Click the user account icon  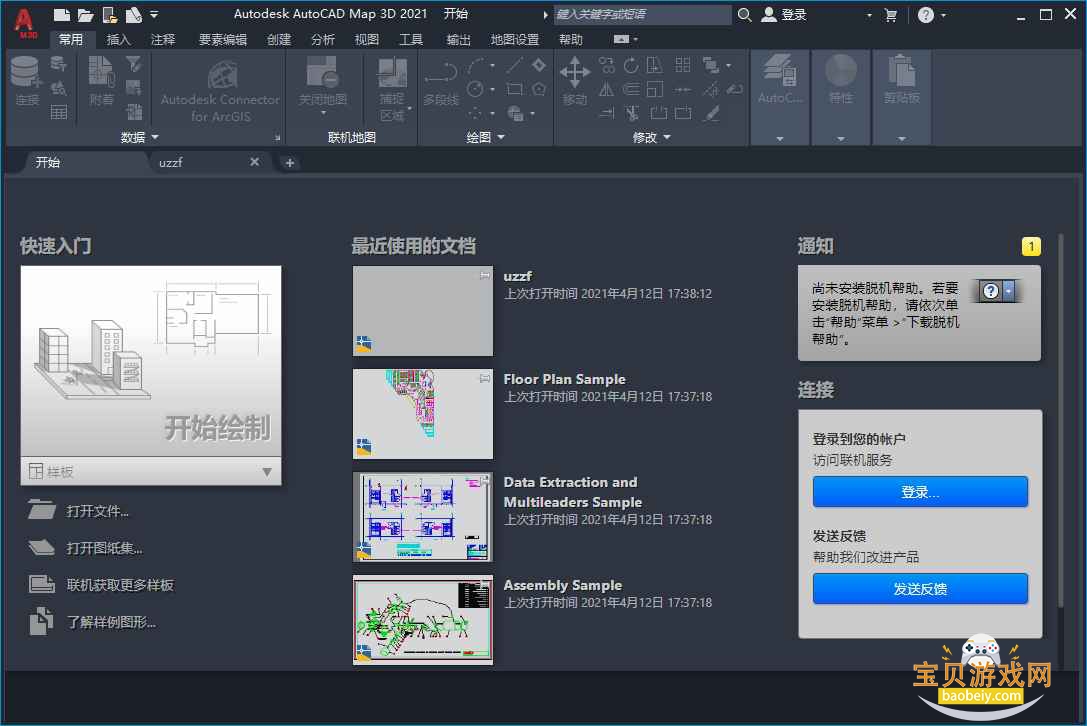[x=769, y=15]
